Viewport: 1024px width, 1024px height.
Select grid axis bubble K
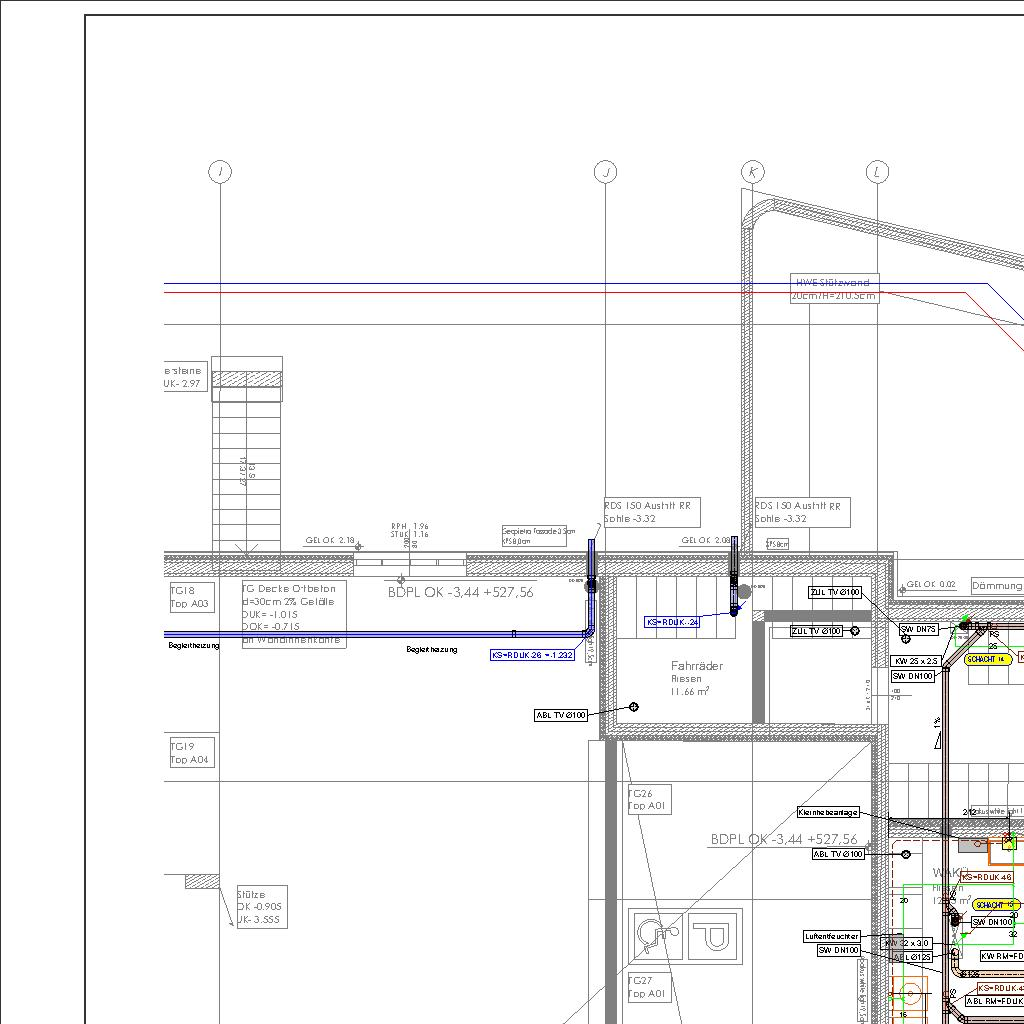point(753,172)
